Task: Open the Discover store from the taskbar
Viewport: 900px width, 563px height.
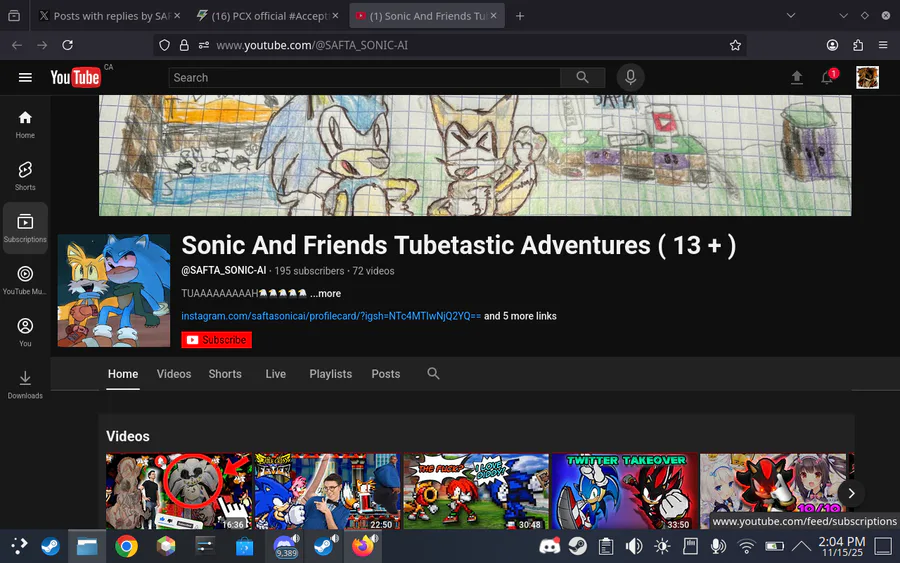Action: pos(244,546)
